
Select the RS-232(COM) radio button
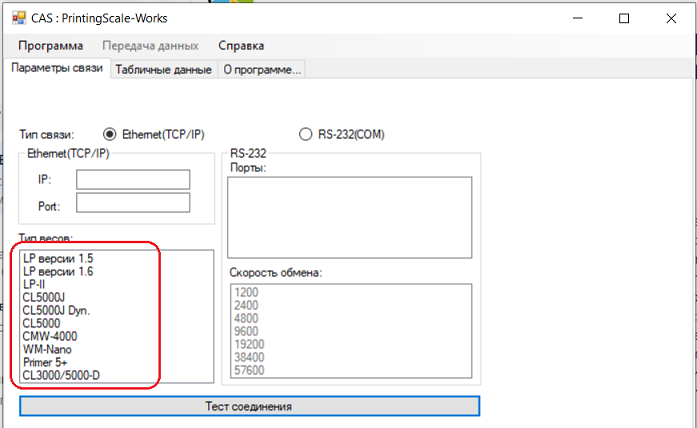(x=306, y=134)
